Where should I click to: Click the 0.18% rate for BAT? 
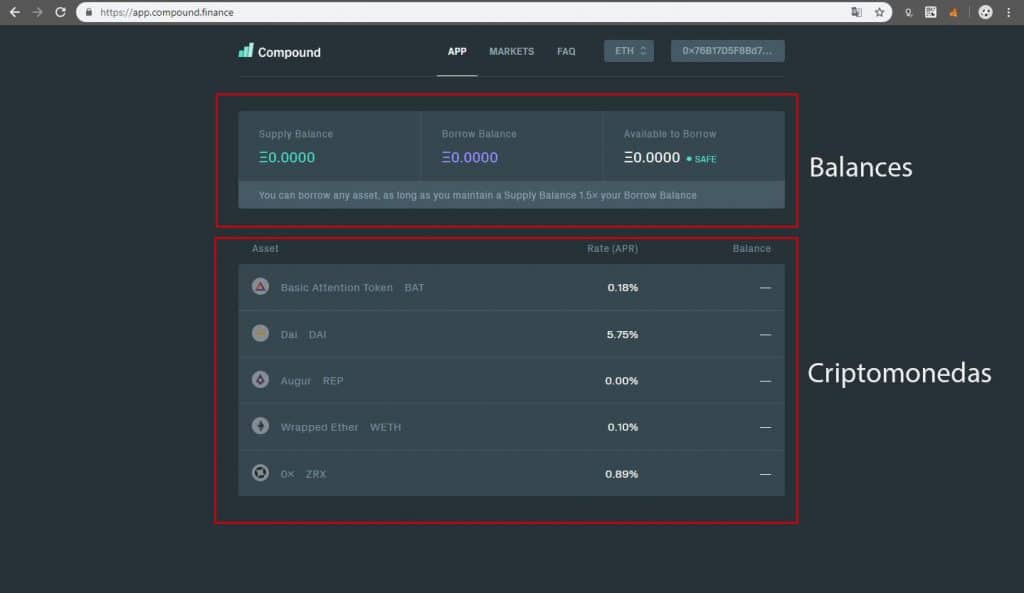coord(622,287)
